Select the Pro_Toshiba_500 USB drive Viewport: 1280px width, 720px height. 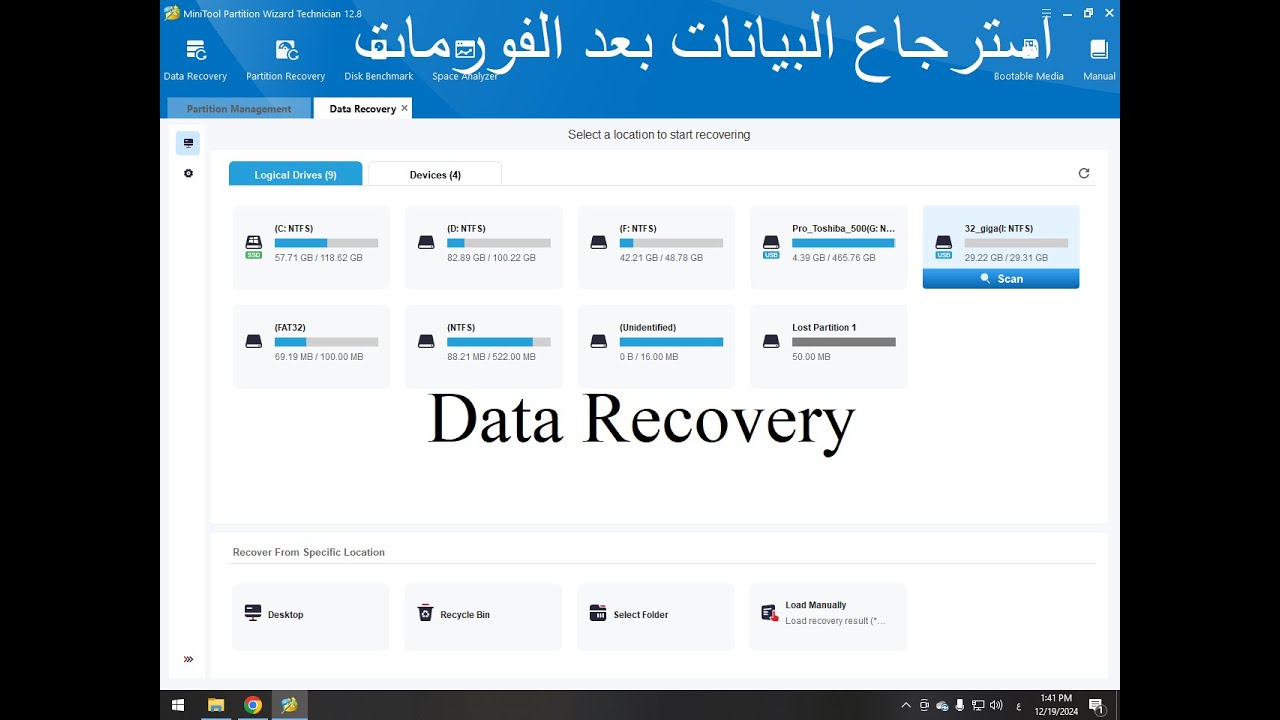click(829, 247)
